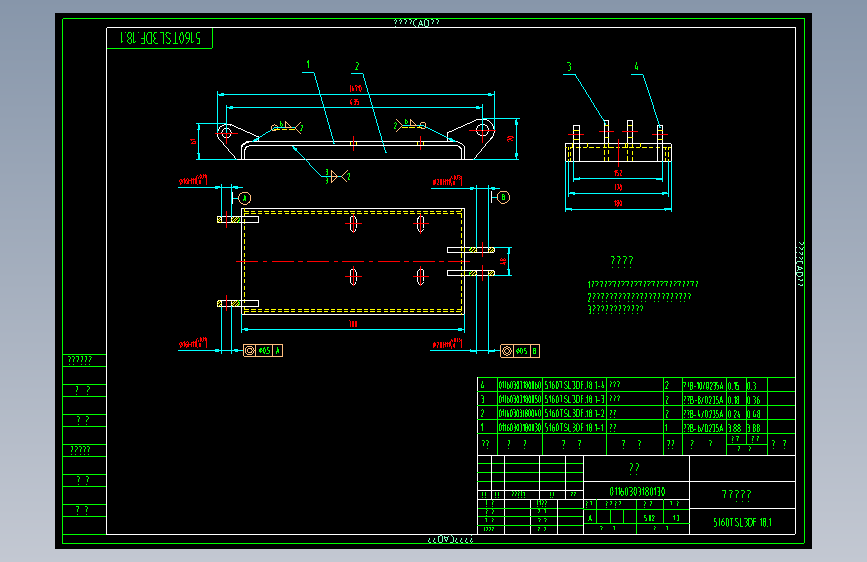Image resolution: width=867 pixels, height=562 pixels.
Task: Click the 700 length dimension below the plan view
Action: point(353,324)
